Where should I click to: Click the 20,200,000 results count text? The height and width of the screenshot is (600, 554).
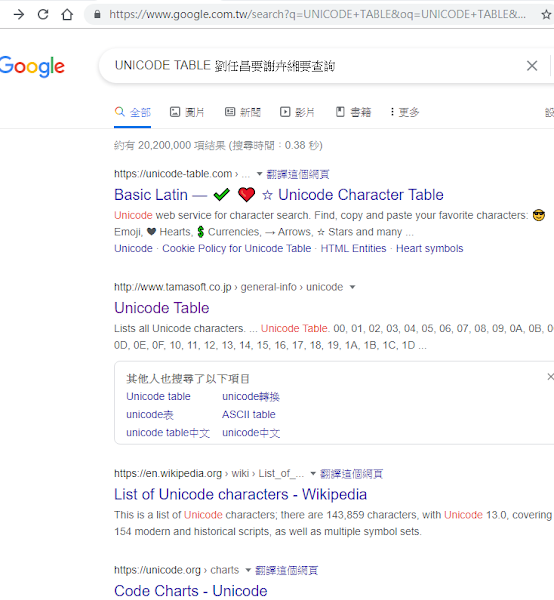click(x=218, y=145)
